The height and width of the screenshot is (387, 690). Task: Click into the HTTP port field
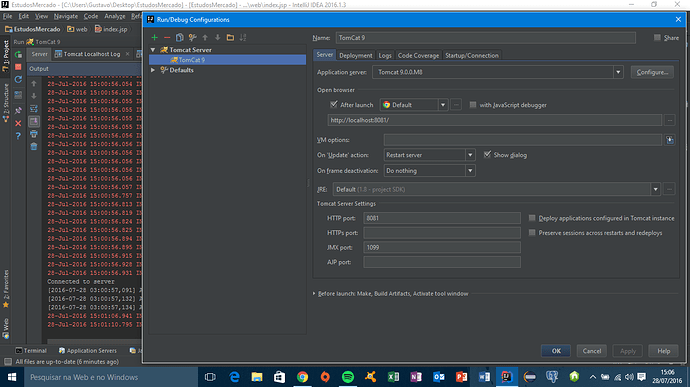[442, 218]
